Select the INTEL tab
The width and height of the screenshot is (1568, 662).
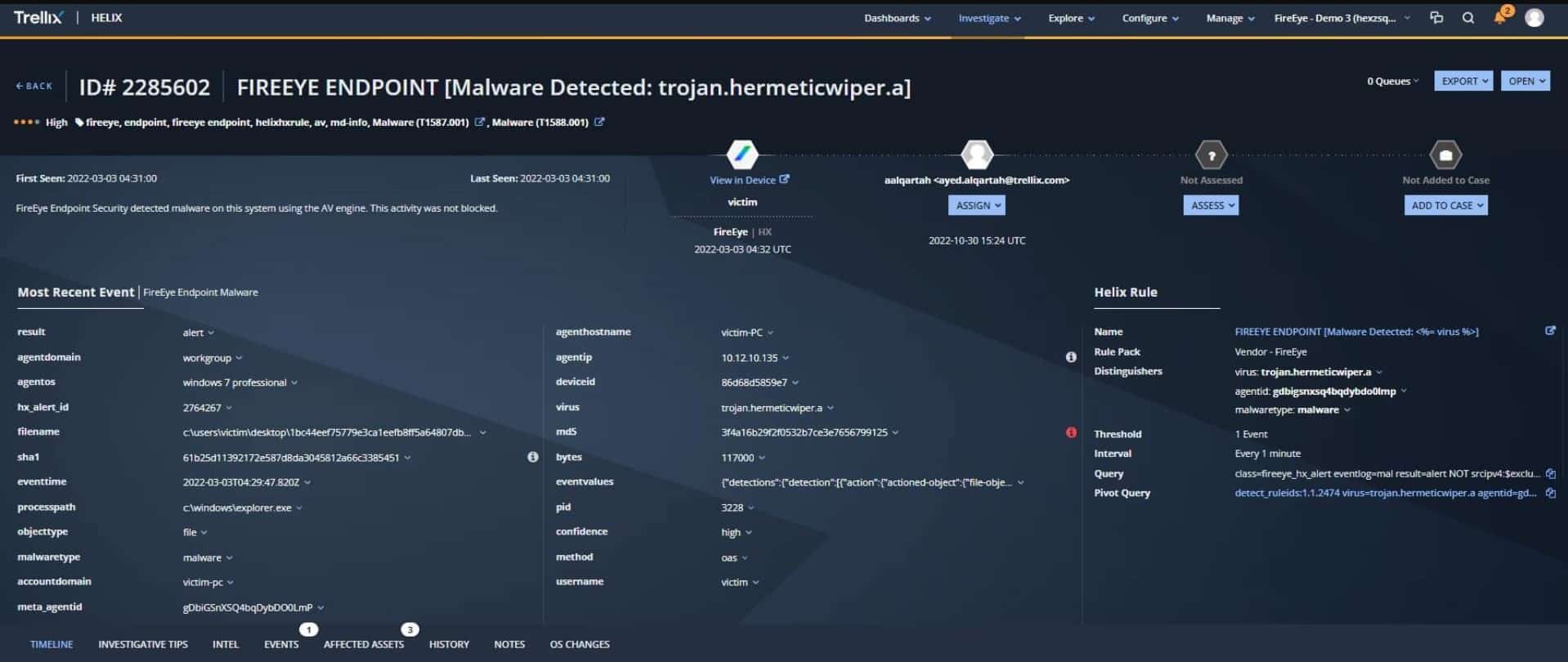(x=226, y=644)
